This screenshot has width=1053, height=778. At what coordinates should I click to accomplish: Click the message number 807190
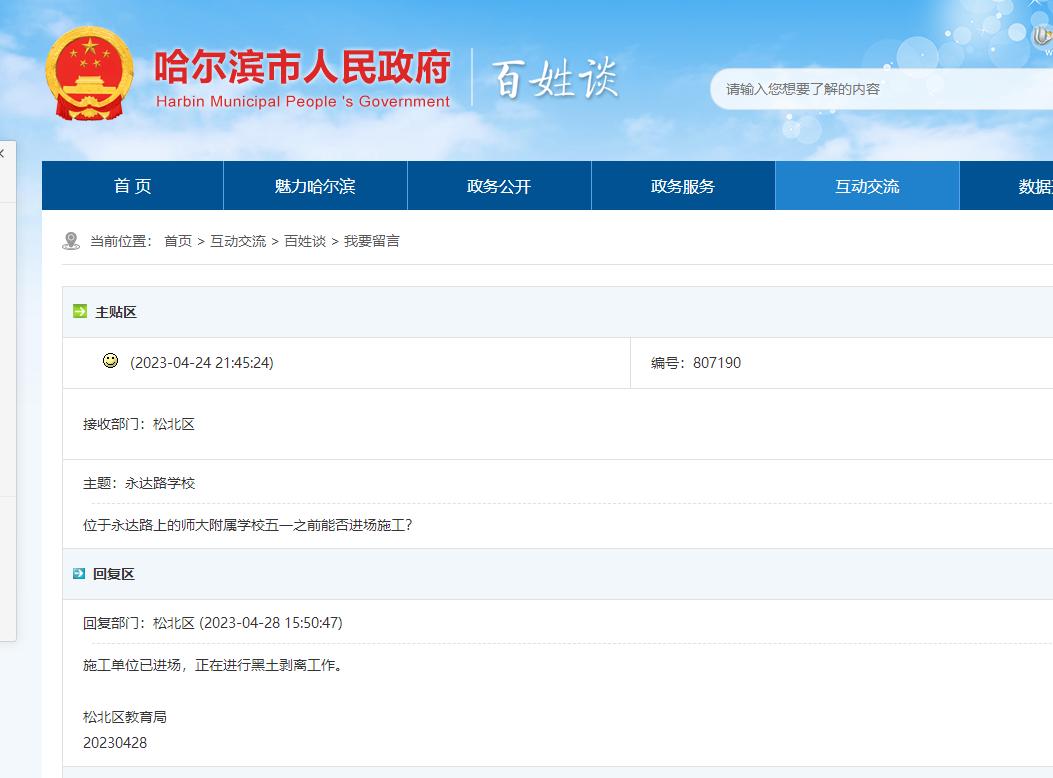[717, 363]
